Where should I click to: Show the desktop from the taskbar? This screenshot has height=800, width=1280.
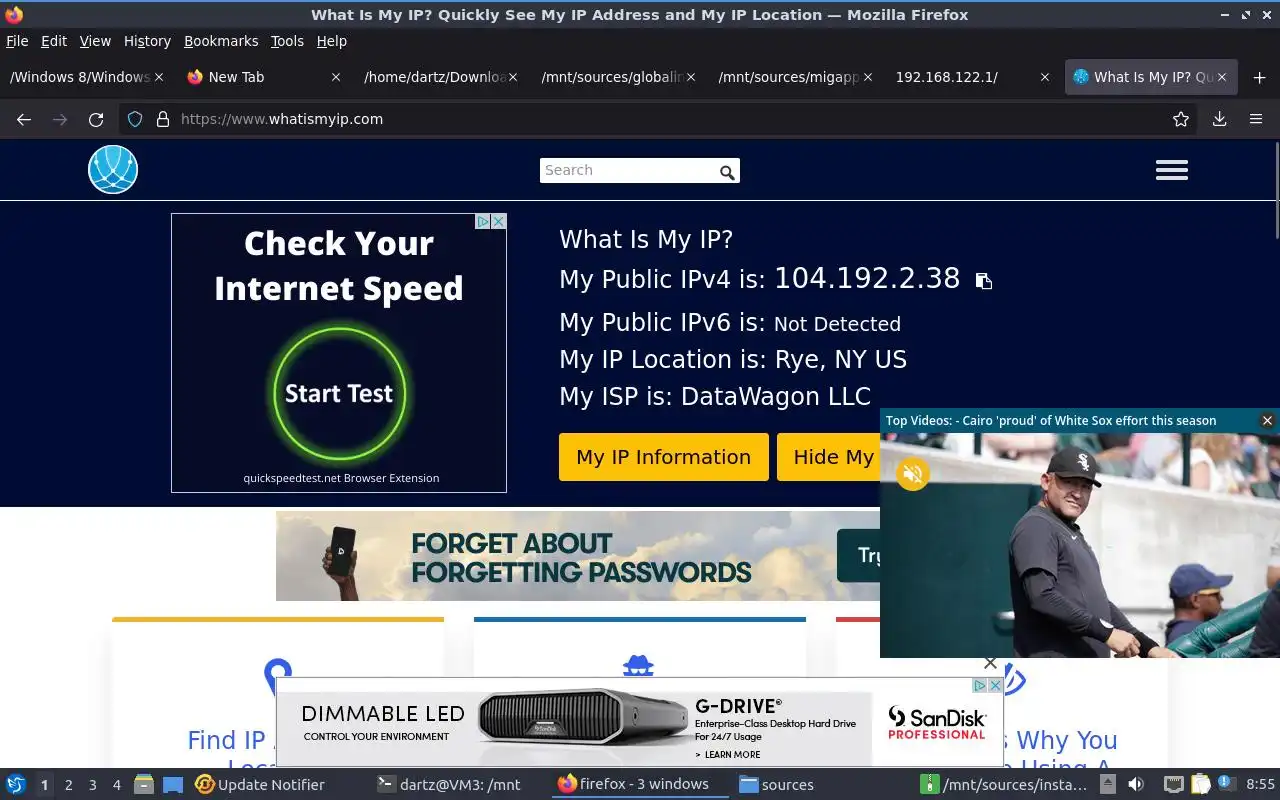[x=173, y=785]
